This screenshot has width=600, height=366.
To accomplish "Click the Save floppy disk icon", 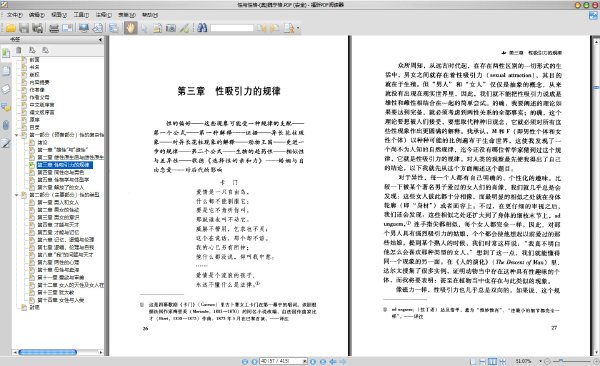I will (x=24, y=28).
